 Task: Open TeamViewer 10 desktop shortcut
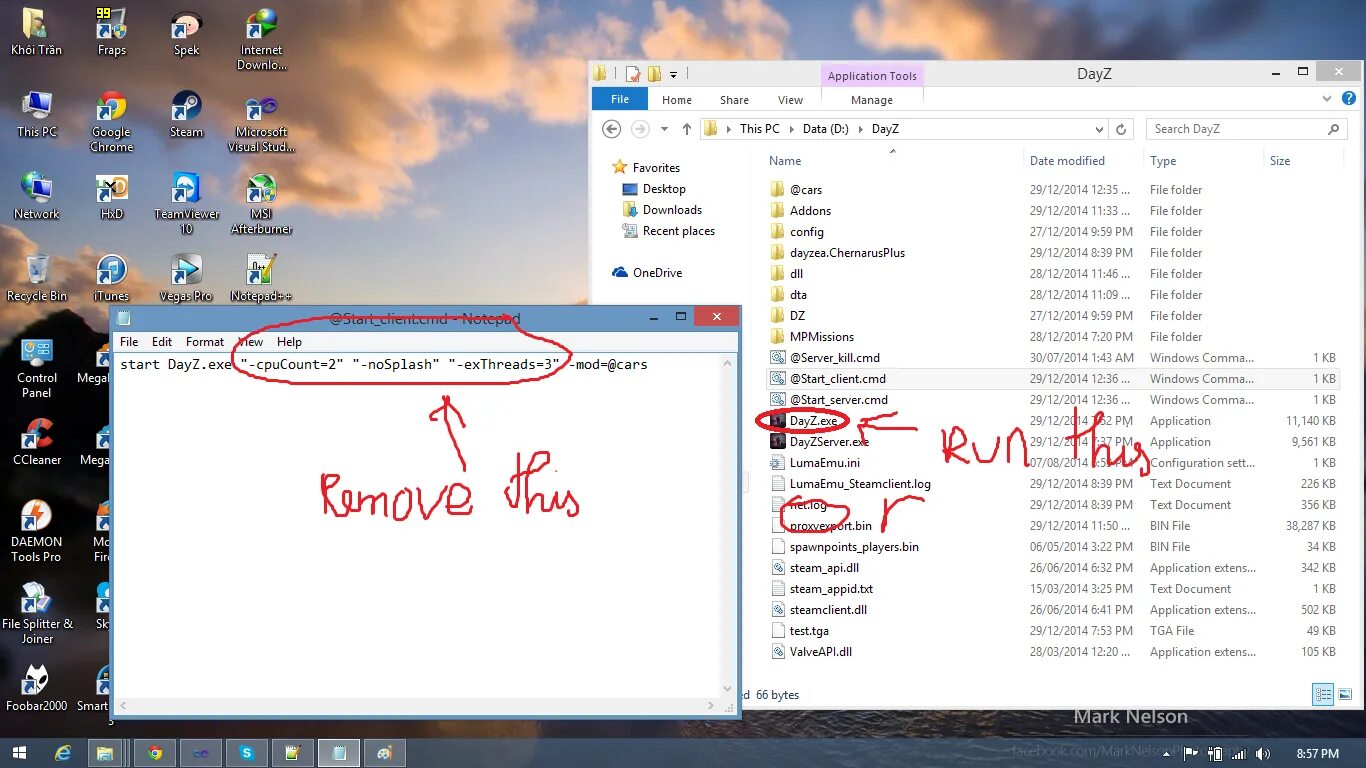pyautogui.click(x=186, y=203)
